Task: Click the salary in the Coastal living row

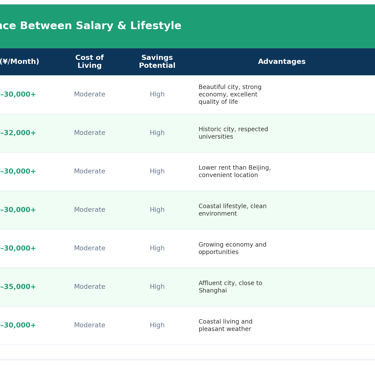Action: (x=18, y=325)
